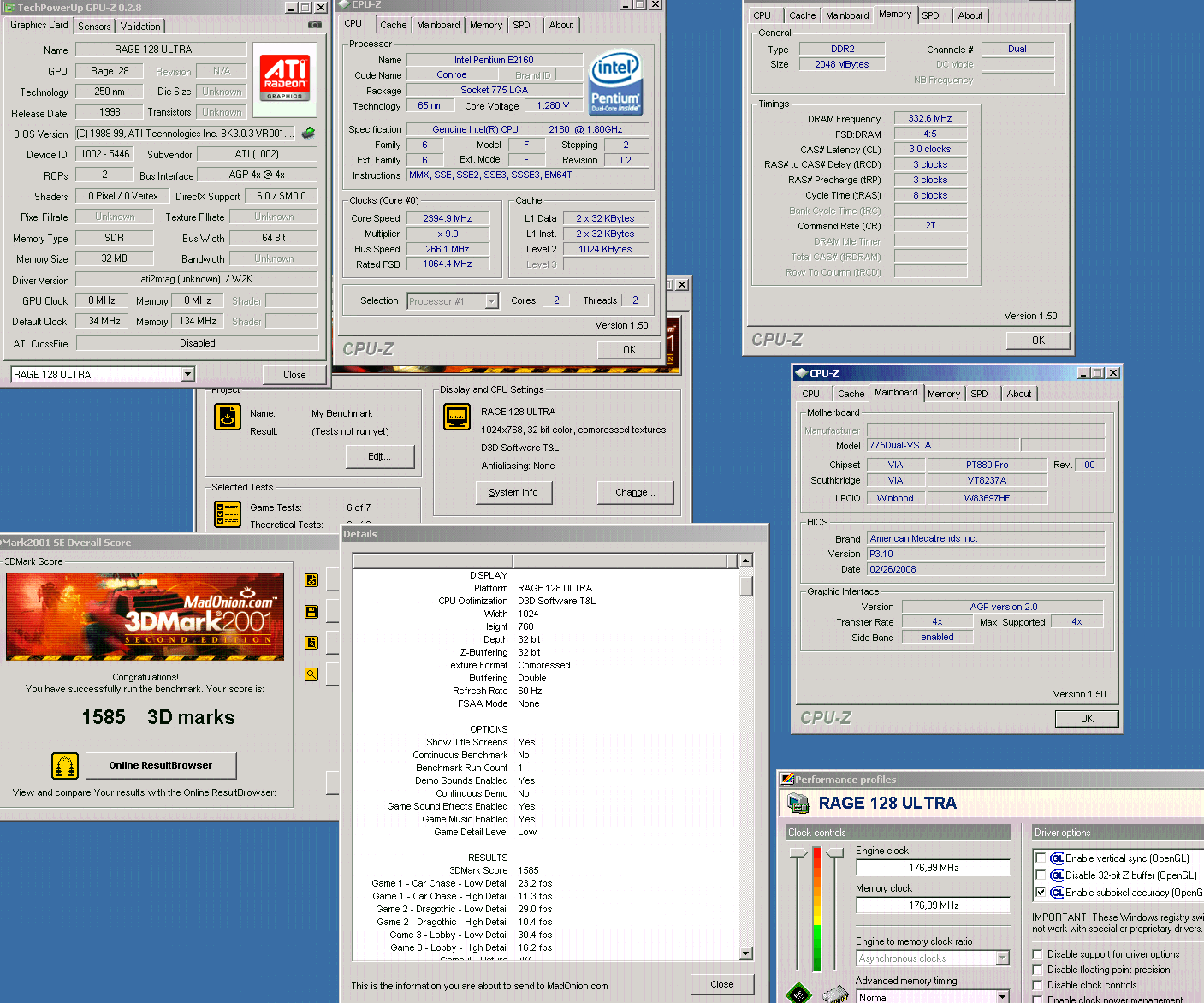Image resolution: width=1204 pixels, height=1003 pixels.
Task: Click the Display and CPU Settings monitor icon
Action: point(457,417)
